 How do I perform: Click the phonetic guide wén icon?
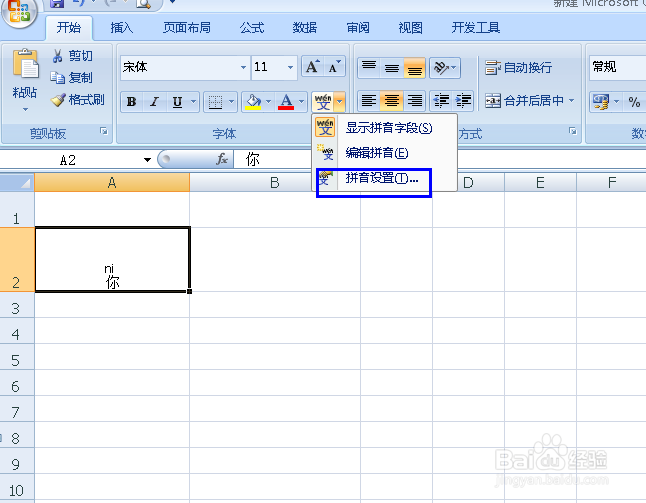323,102
